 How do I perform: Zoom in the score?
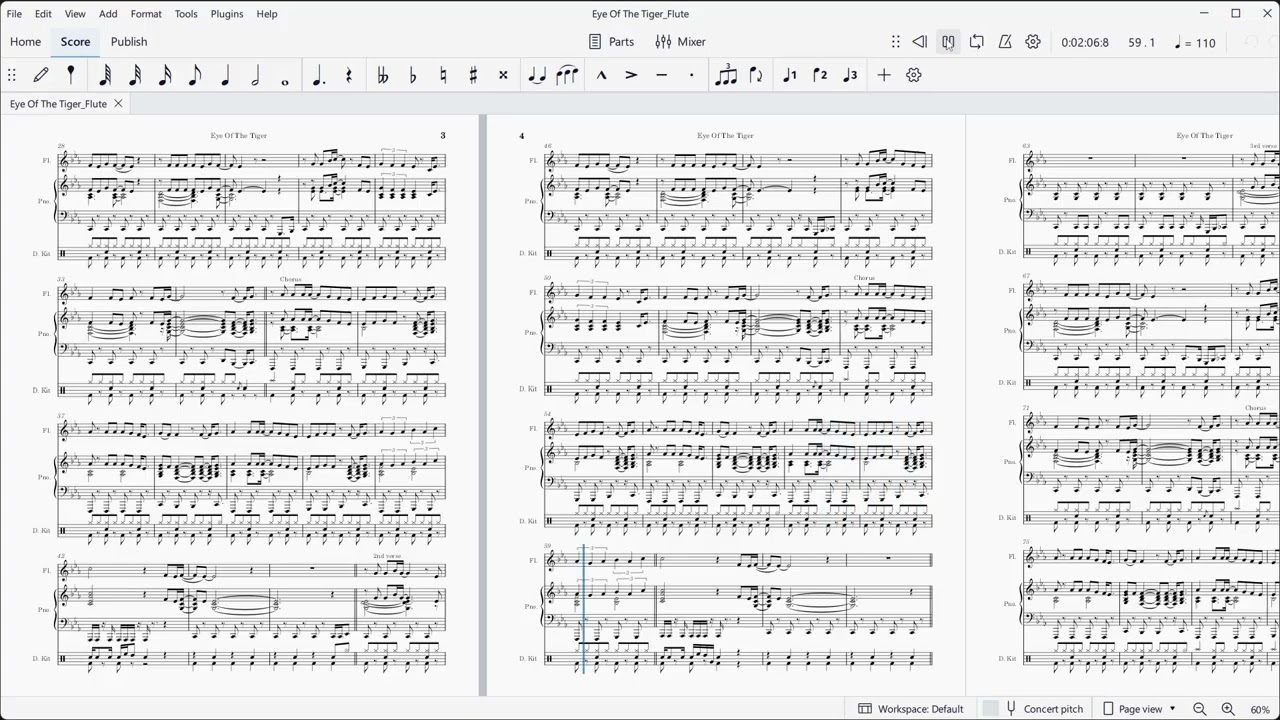[1228, 709]
